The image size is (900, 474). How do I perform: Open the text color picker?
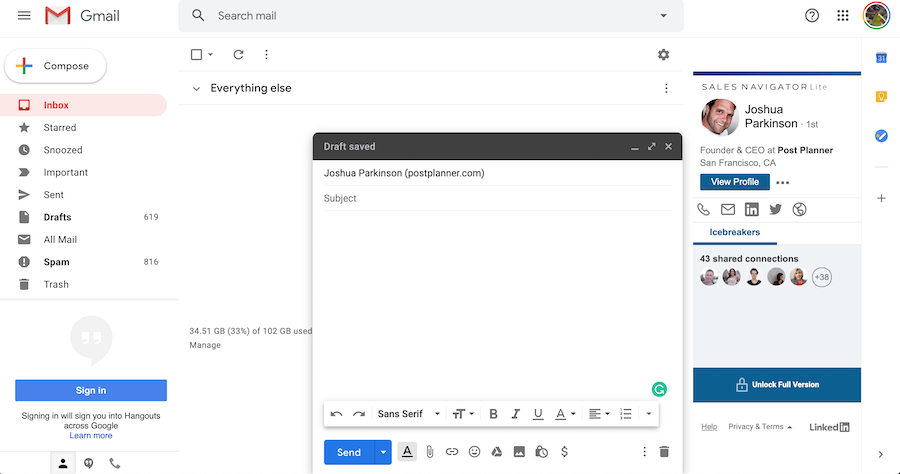point(565,414)
